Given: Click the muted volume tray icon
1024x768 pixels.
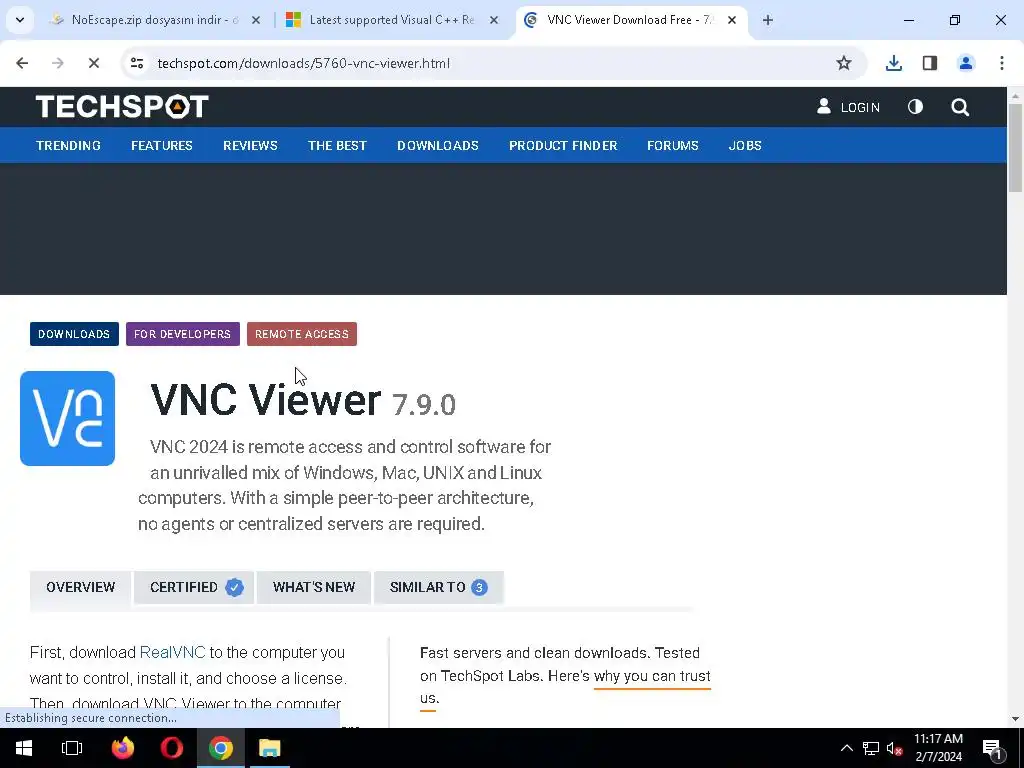Looking at the screenshot, I should [895, 748].
